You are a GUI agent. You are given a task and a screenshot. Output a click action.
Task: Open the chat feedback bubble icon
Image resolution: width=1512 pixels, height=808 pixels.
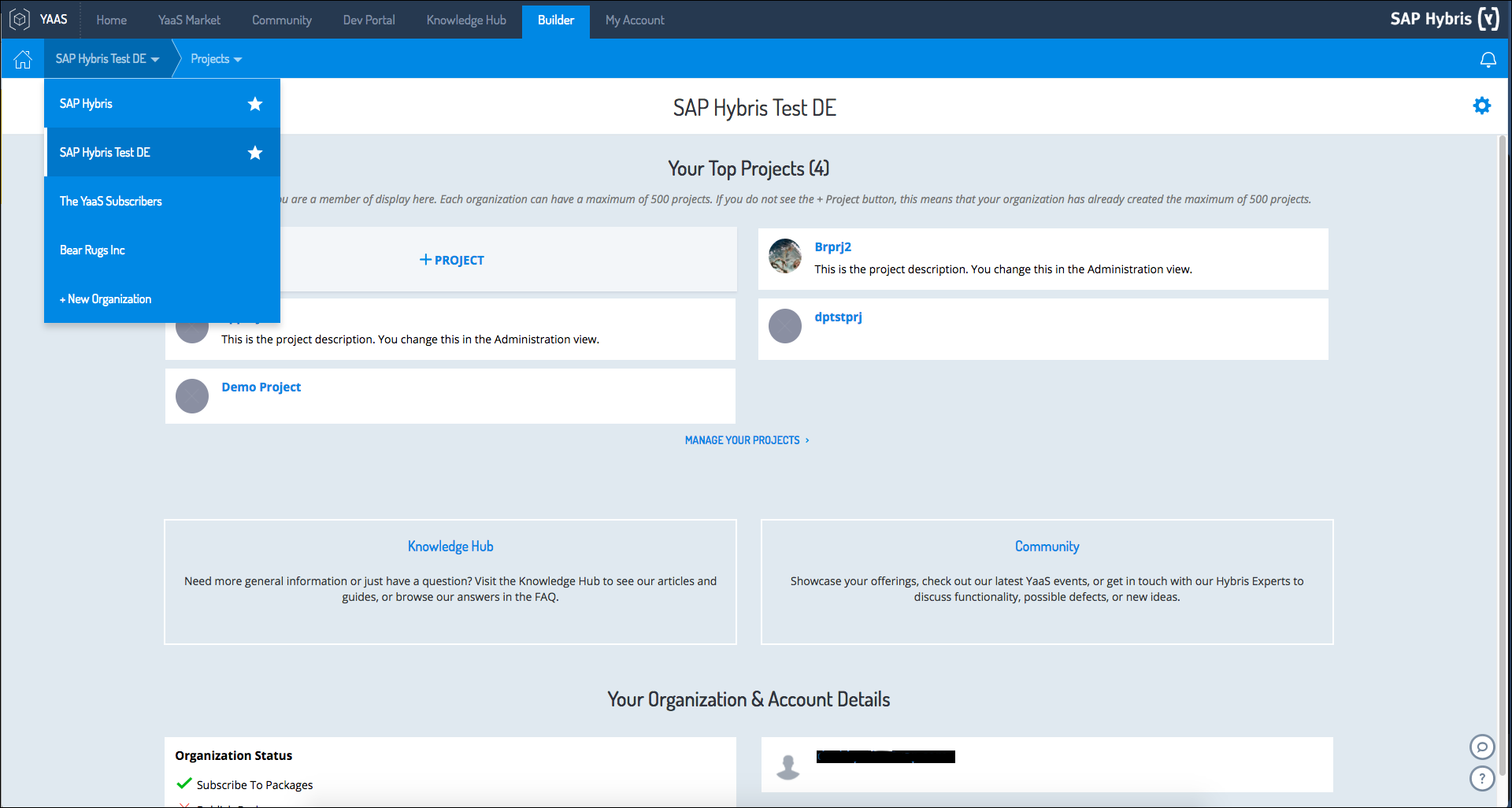point(1481,747)
